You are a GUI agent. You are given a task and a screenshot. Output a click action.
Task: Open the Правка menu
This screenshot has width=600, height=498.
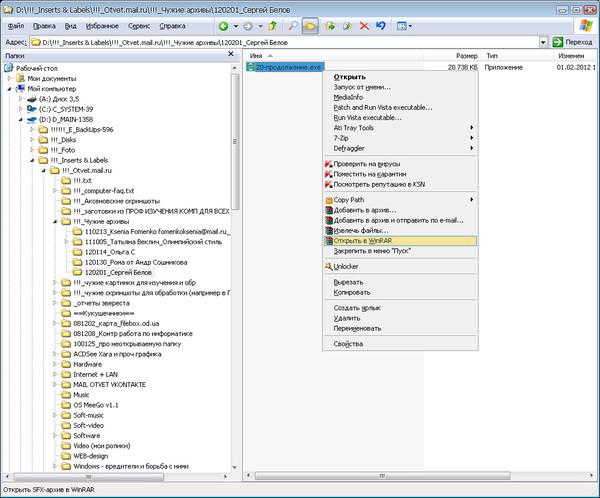pos(44,26)
